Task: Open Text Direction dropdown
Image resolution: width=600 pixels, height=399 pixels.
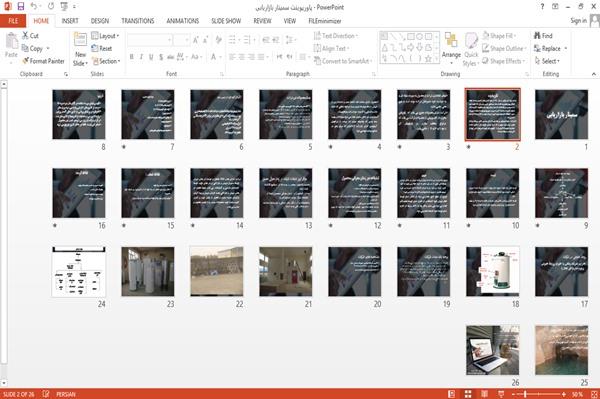Action: pyautogui.click(x=336, y=36)
